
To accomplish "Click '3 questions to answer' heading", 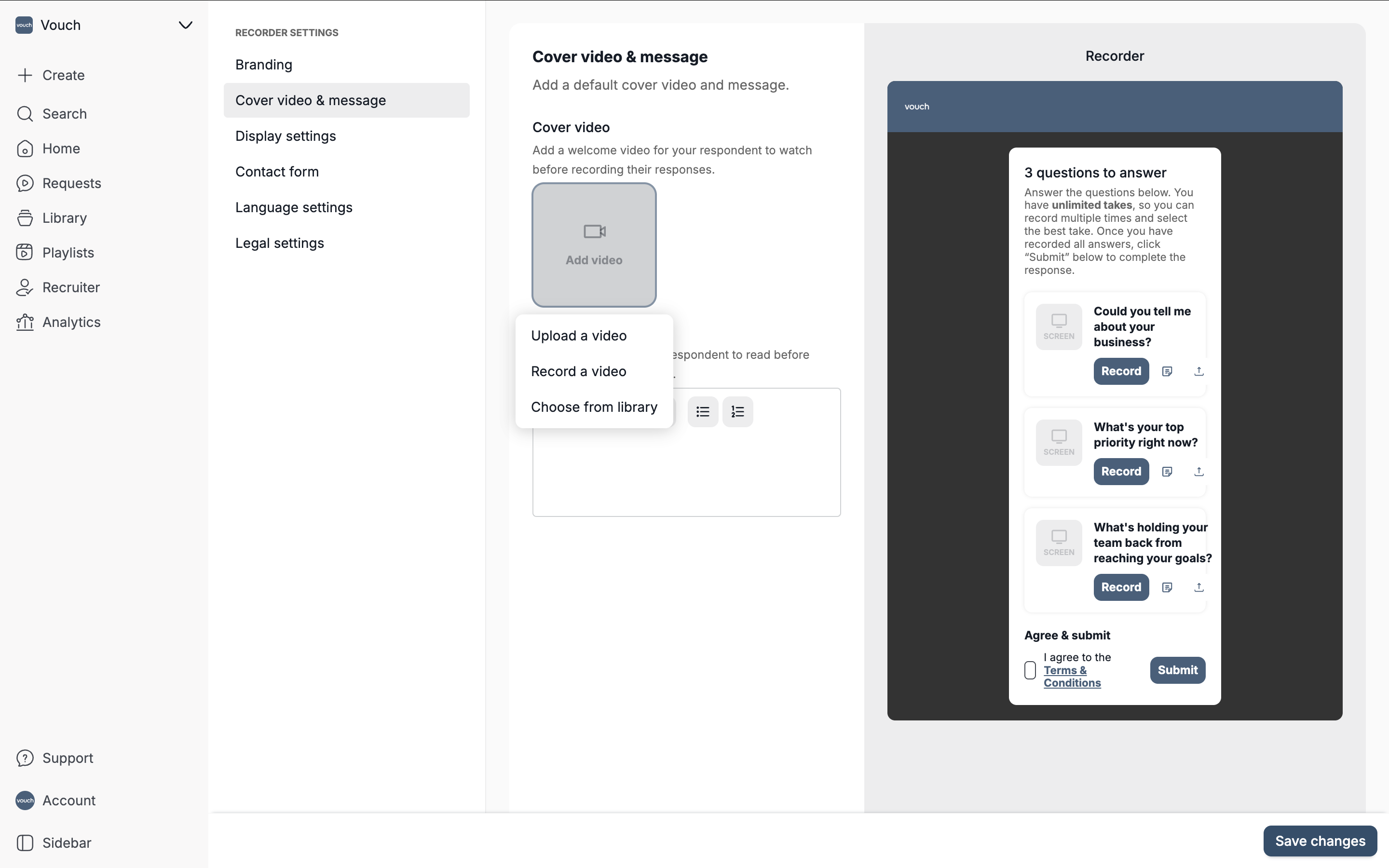I will tap(1095, 173).
